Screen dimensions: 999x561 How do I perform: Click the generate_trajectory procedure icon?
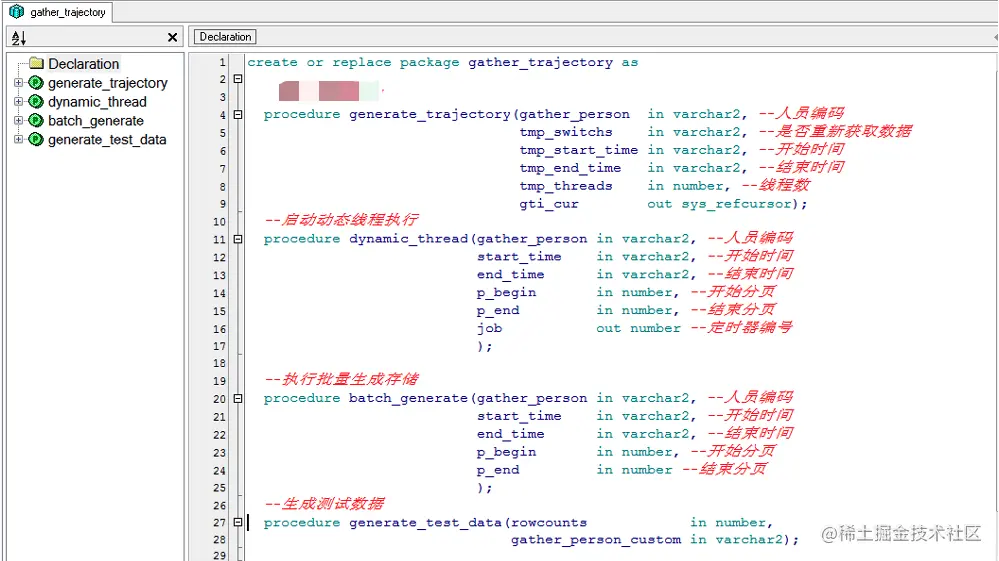click(36, 83)
